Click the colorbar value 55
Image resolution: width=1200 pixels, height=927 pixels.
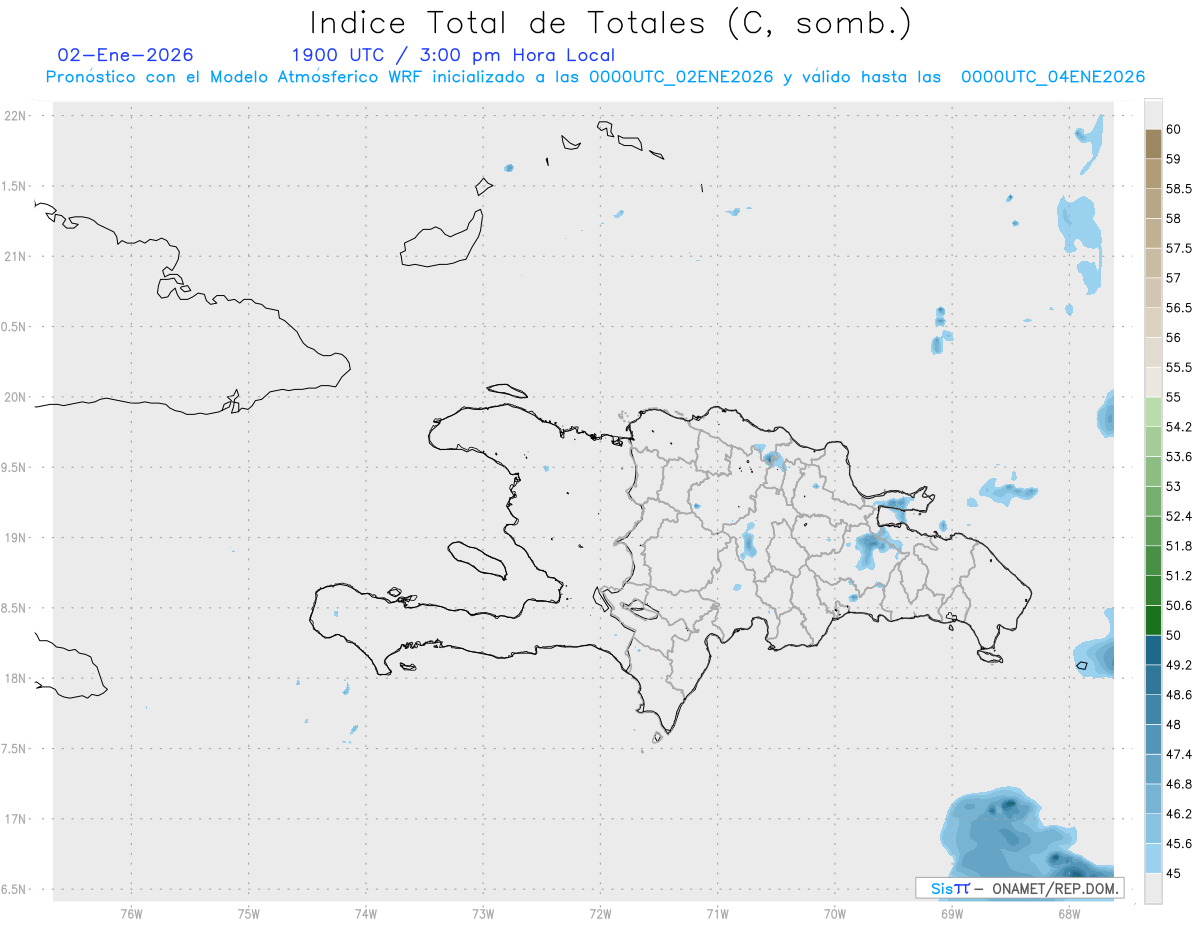(1173, 397)
